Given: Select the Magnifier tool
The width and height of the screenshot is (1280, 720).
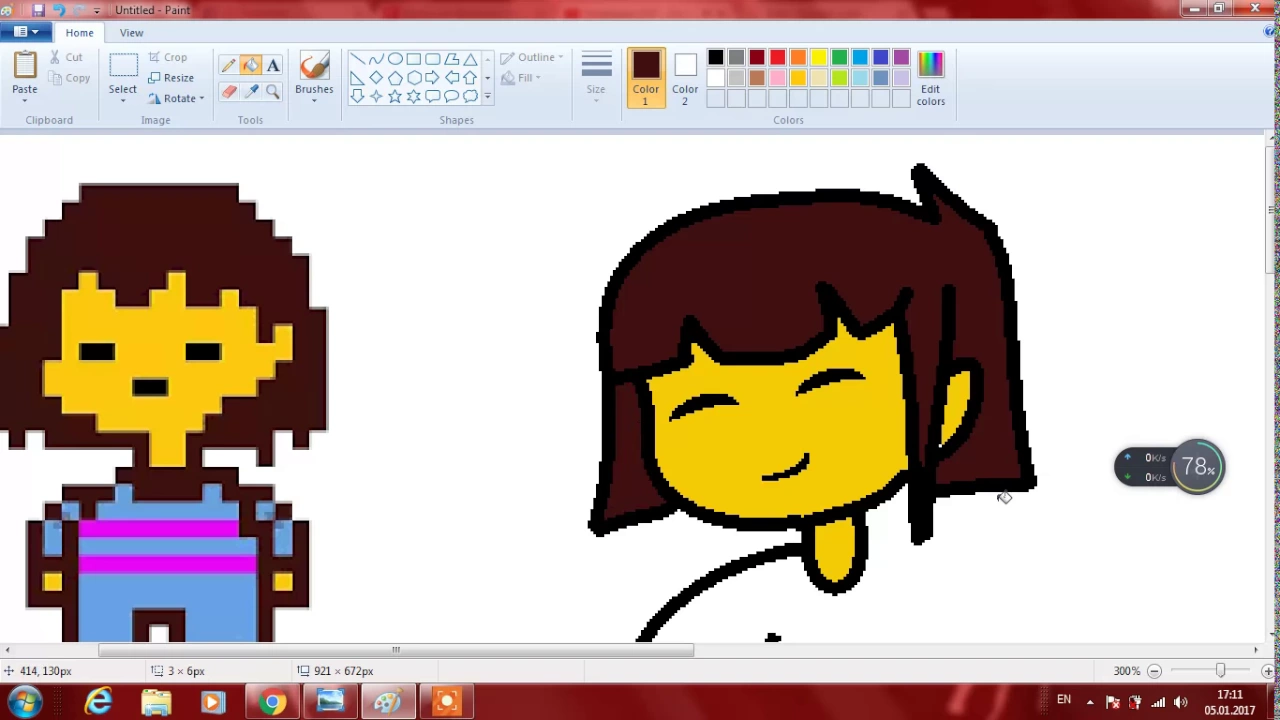Looking at the screenshot, I should point(273,91).
